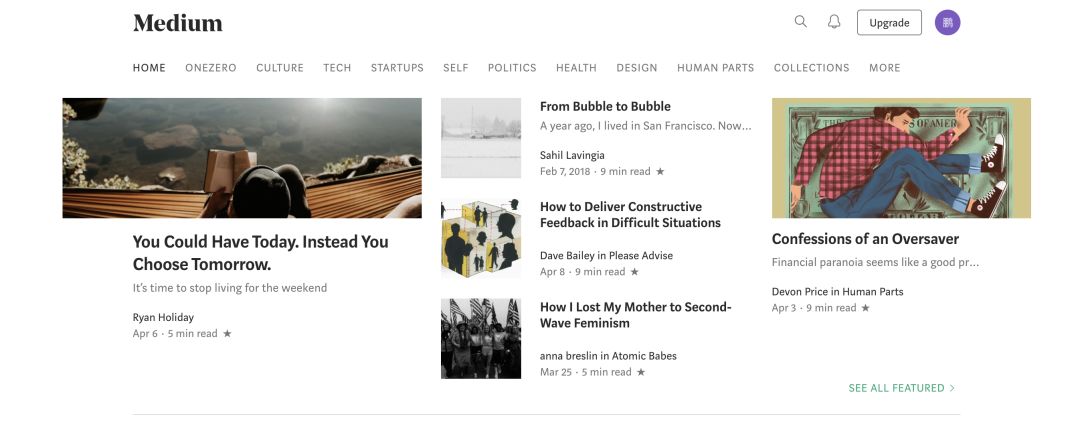The width and height of the screenshot is (1080, 443).
Task: Open Sahil Lavingia author link
Action: (x=572, y=155)
